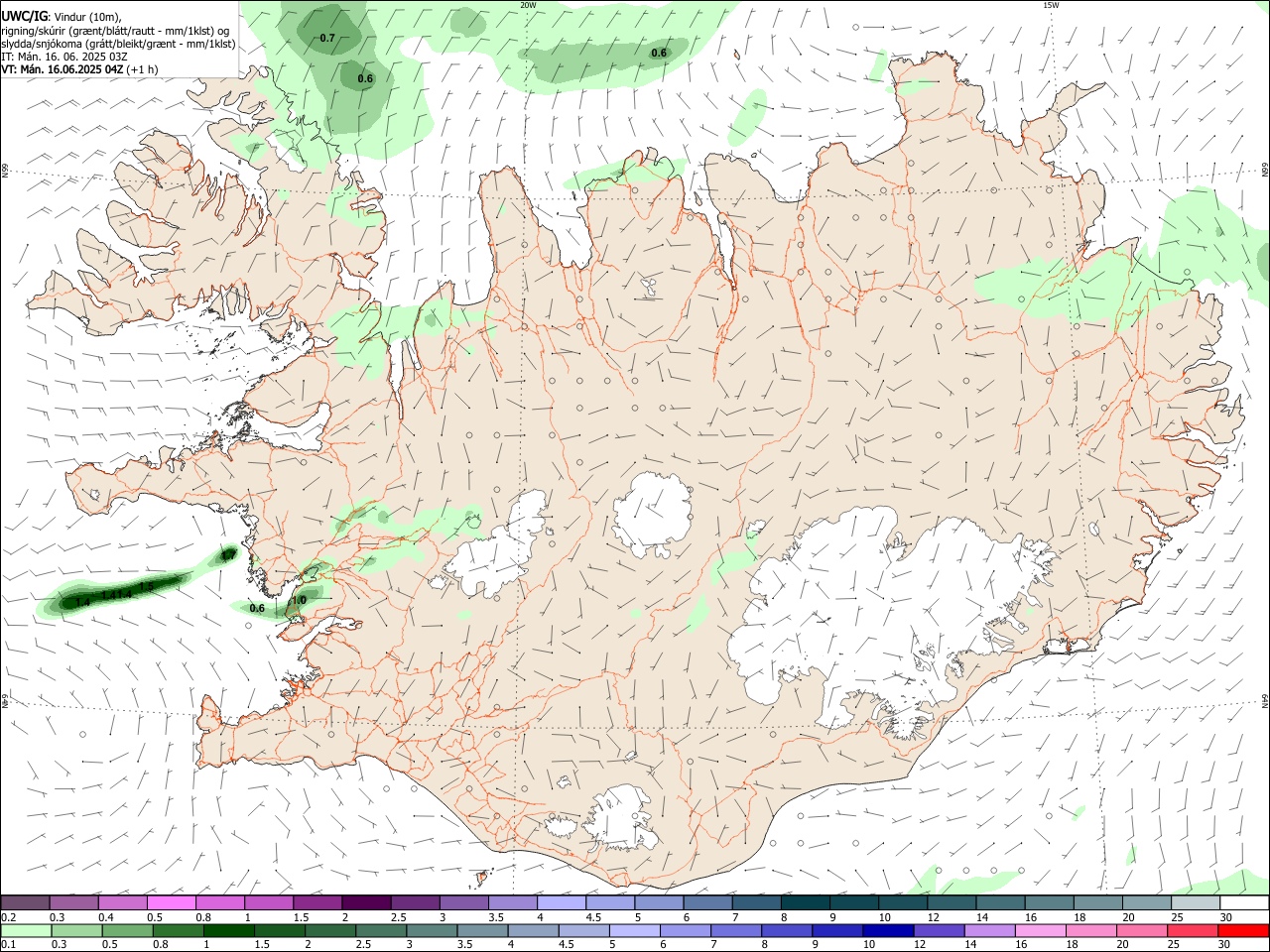The width and height of the screenshot is (1270, 952).
Task: Pick the white 30 swatch in the snow legend
Action: [1243, 902]
